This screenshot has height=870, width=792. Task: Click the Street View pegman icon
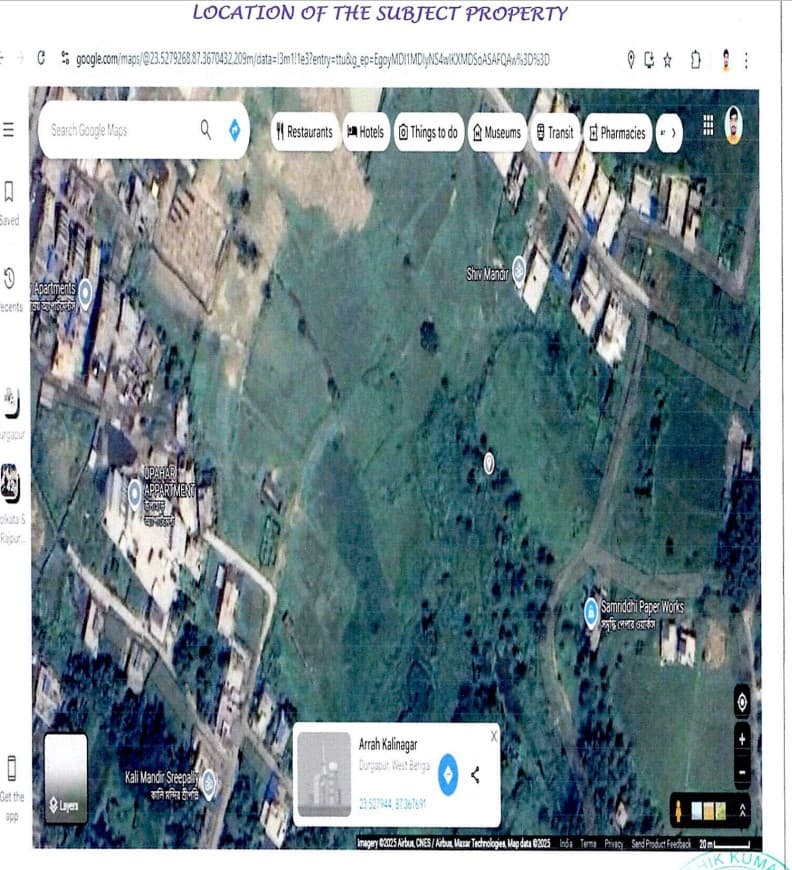point(678,811)
